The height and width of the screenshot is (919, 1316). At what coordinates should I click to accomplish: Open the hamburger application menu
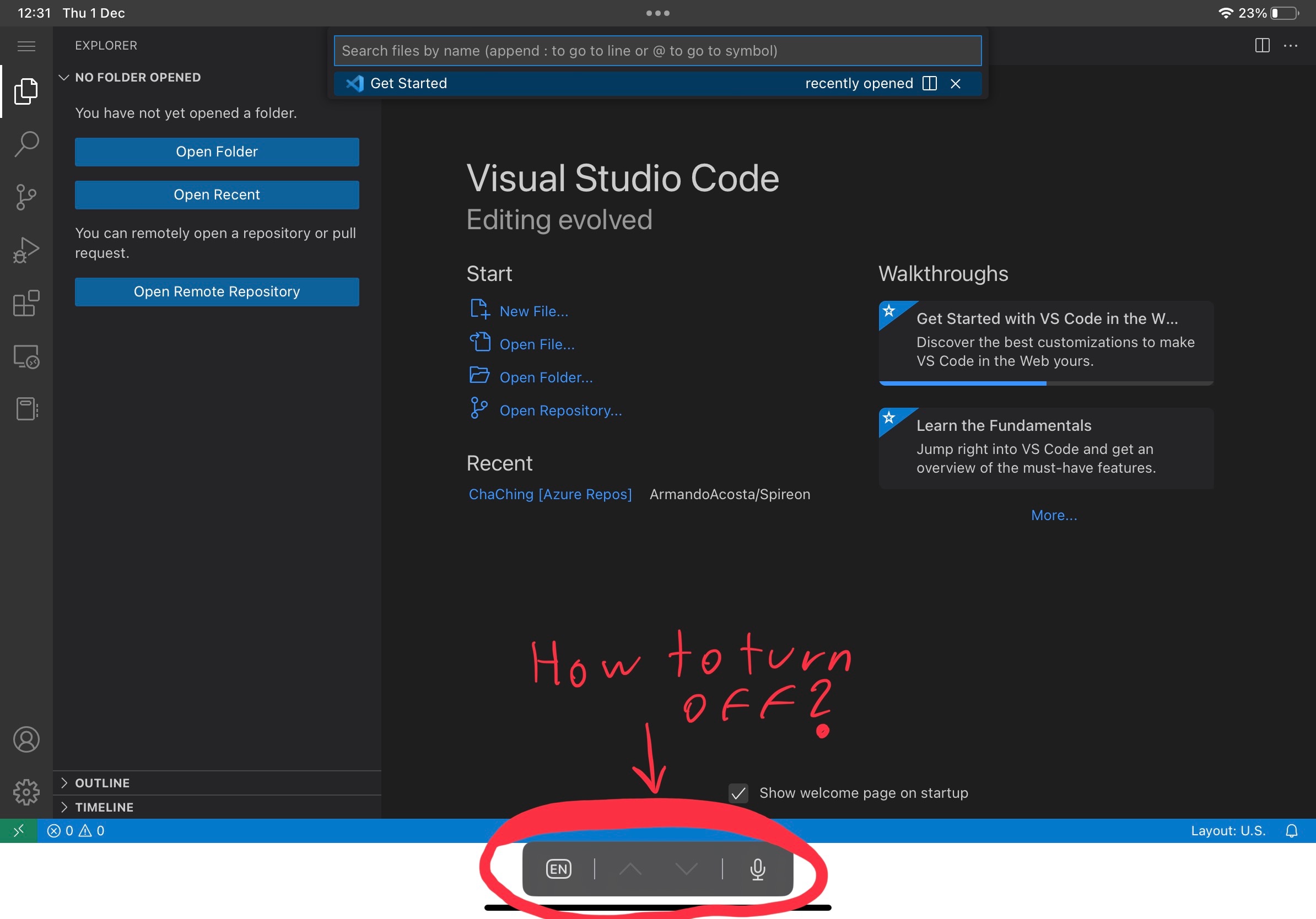[26, 46]
